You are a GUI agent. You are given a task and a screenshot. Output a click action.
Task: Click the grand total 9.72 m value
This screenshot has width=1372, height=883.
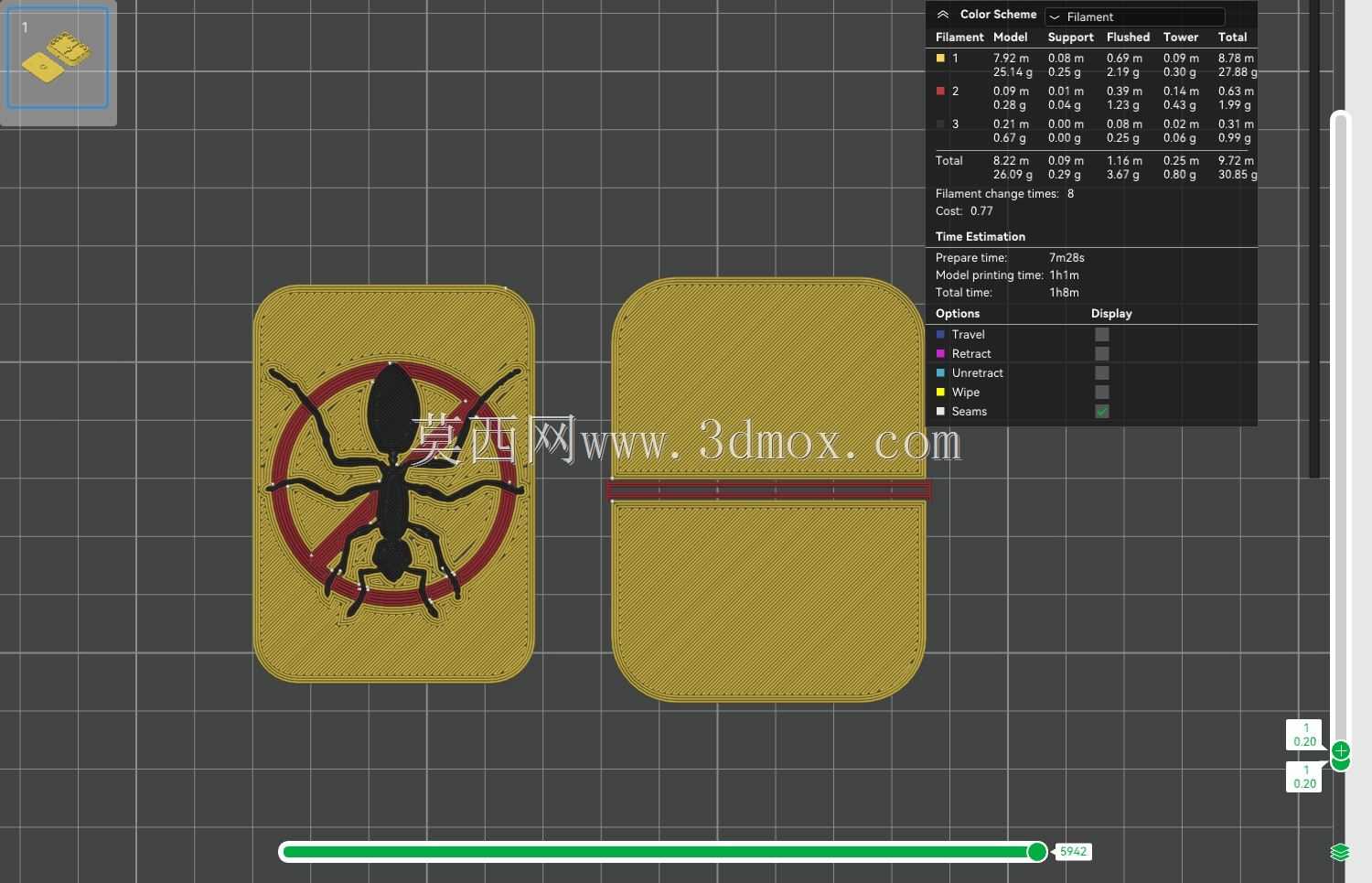(x=1236, y=161)
